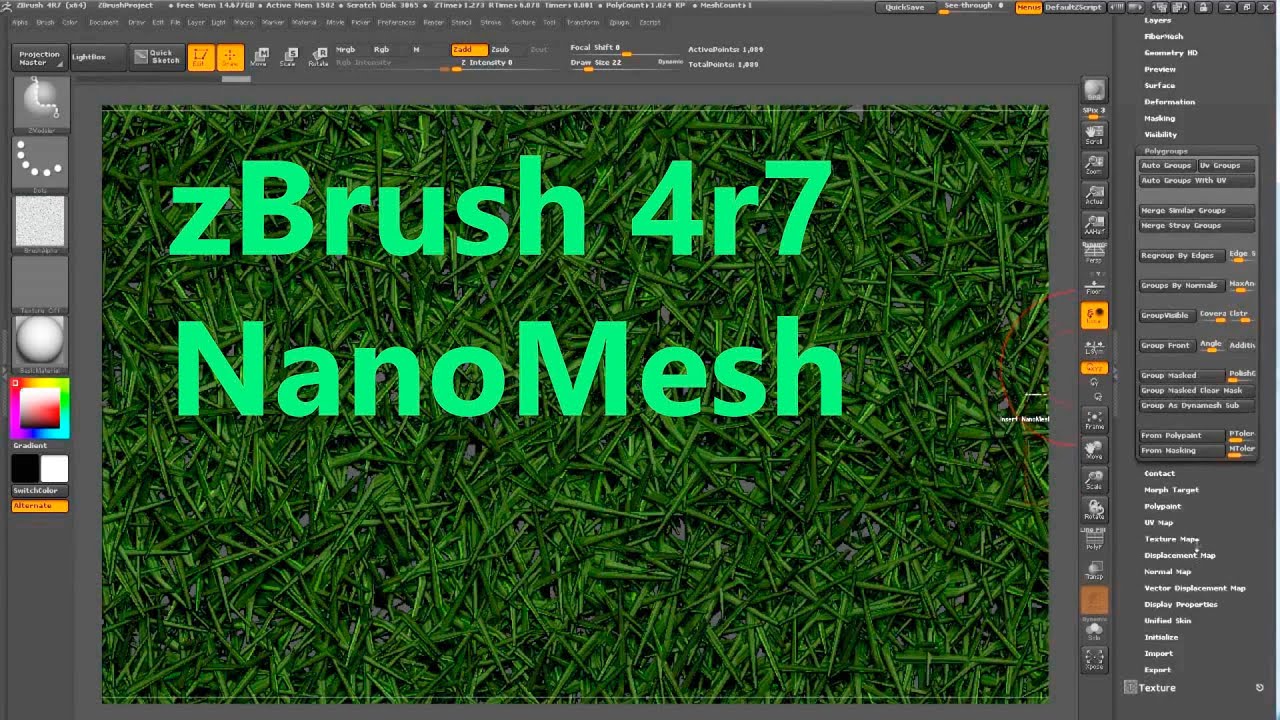This screenshot has width=1280, height=720.
Task: Click the Xpose icon
Action: (1095, 659)
